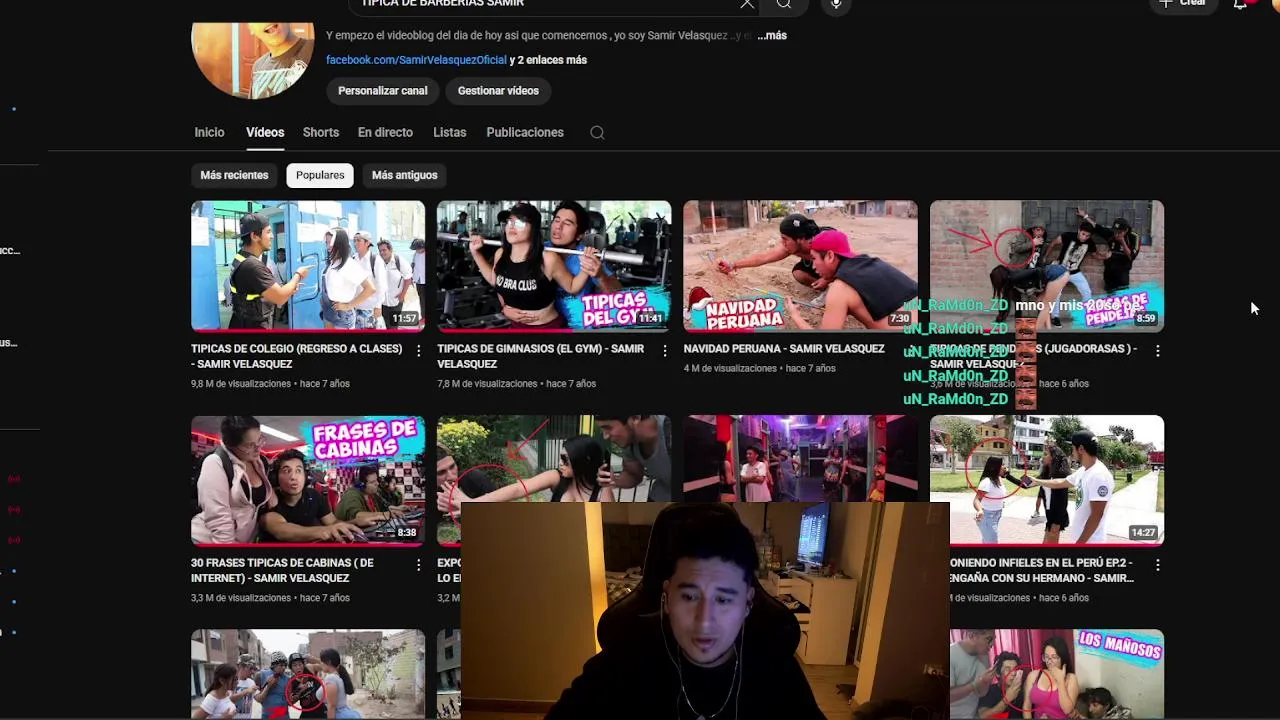Sort videos by Más antiguos
This screenshot has height=720, width=1280.
click(405, 175)
